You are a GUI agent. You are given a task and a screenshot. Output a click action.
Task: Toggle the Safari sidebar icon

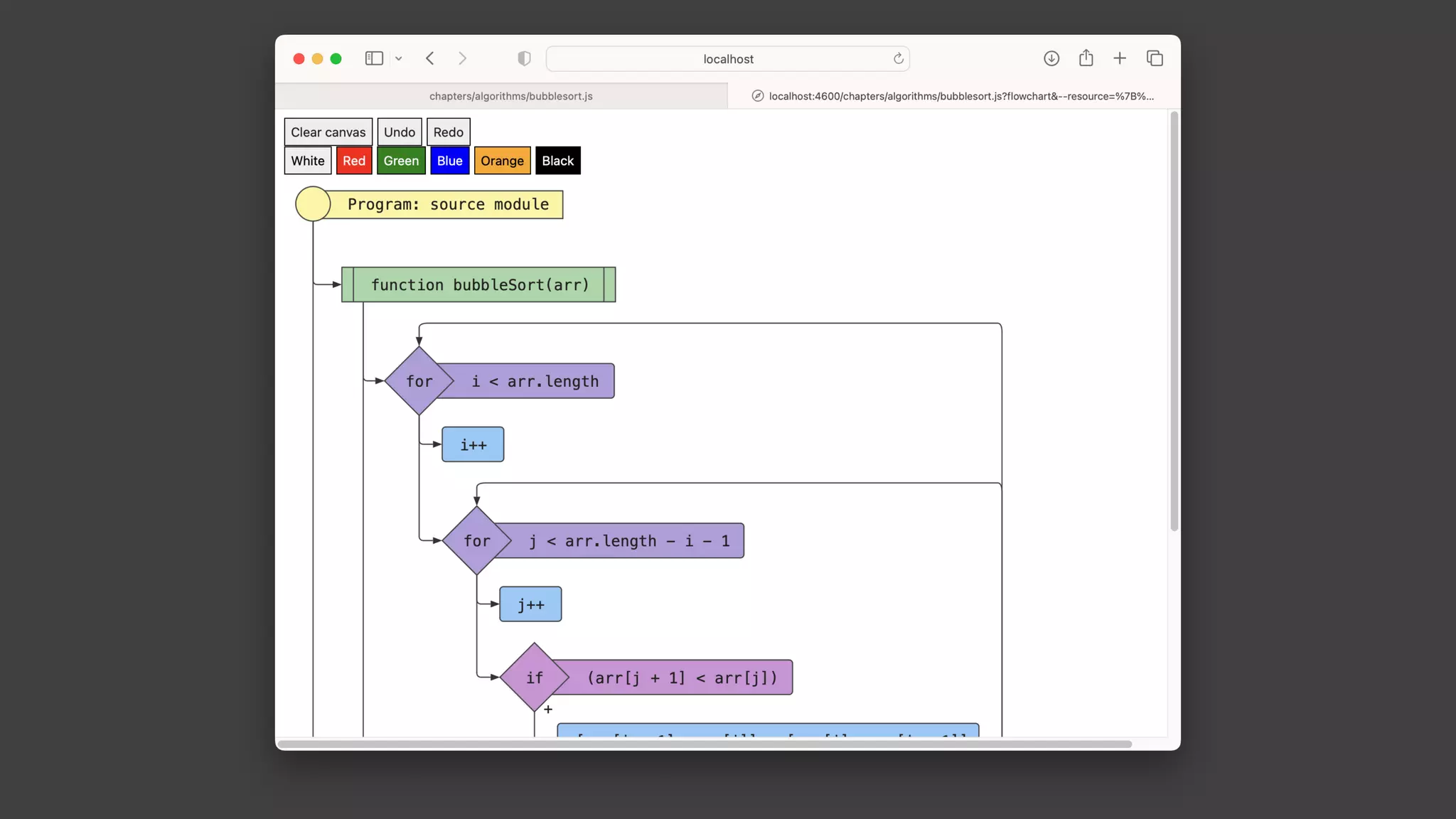[374, 58]
